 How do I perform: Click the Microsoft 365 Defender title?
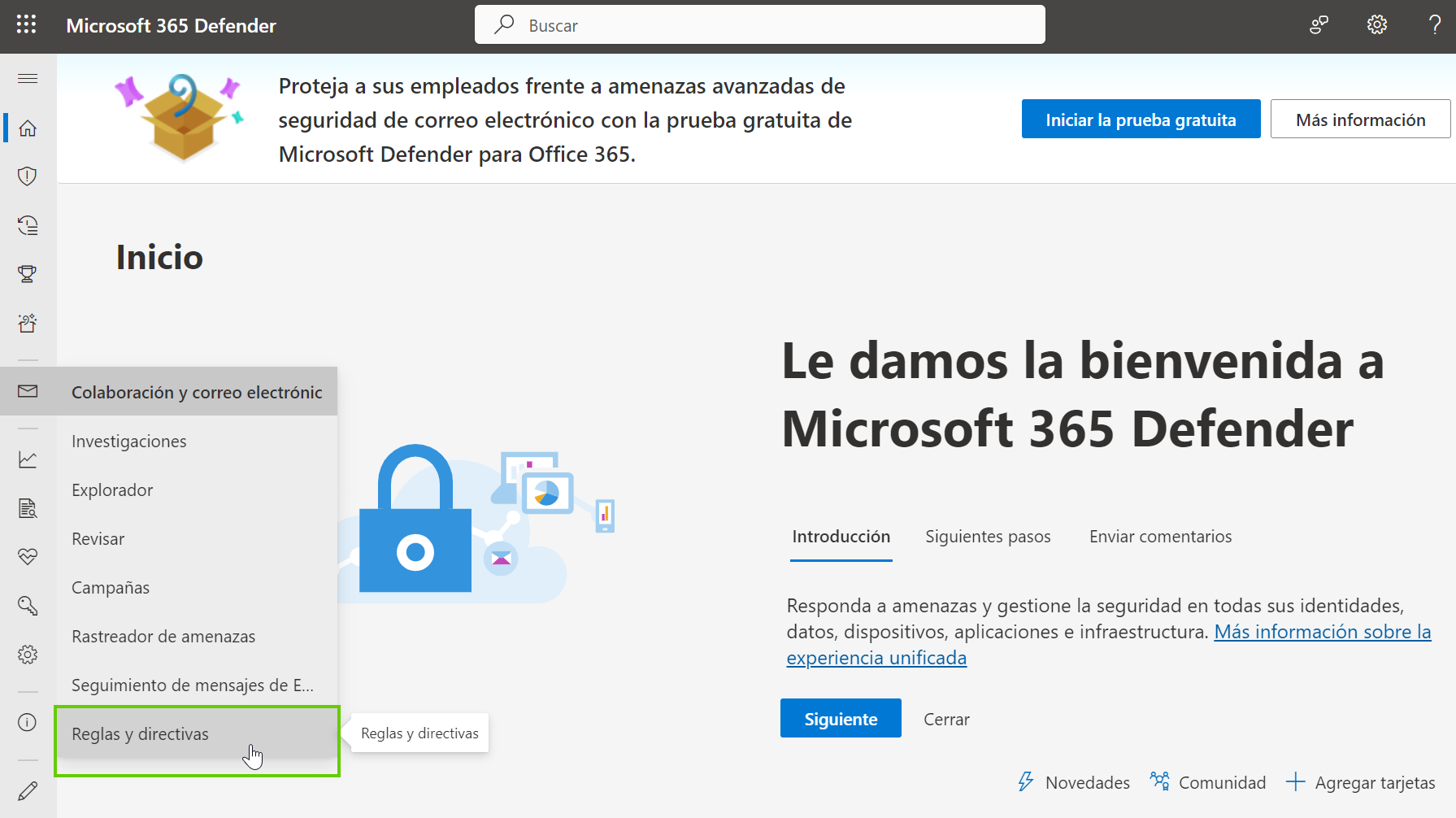coord(171,25)
